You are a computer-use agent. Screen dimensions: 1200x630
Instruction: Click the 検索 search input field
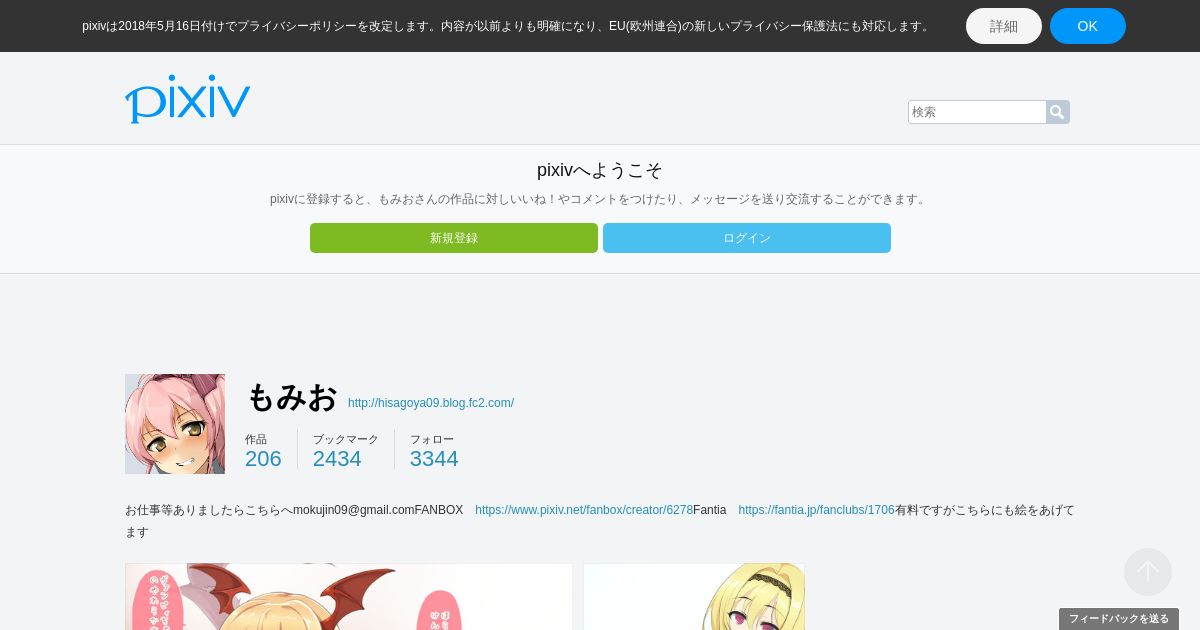tap(977, 112)
